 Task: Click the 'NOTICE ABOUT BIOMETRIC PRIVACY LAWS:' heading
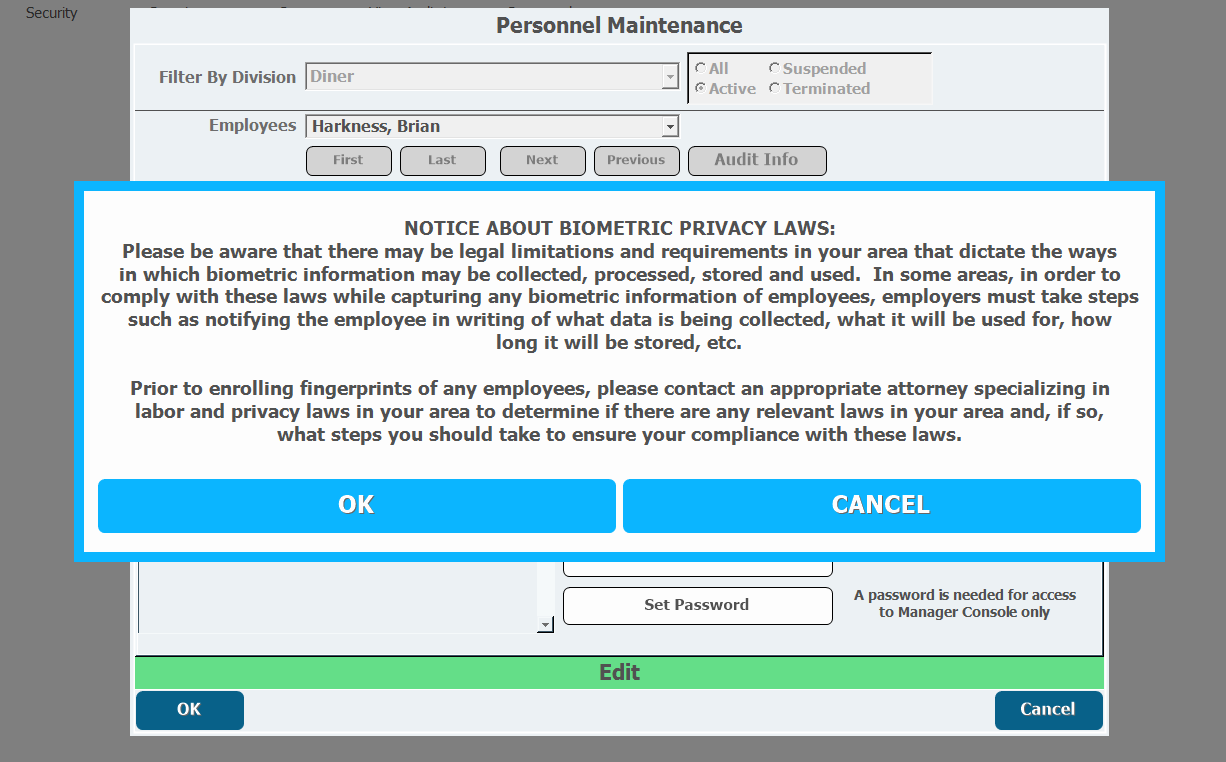coord(619,229)
